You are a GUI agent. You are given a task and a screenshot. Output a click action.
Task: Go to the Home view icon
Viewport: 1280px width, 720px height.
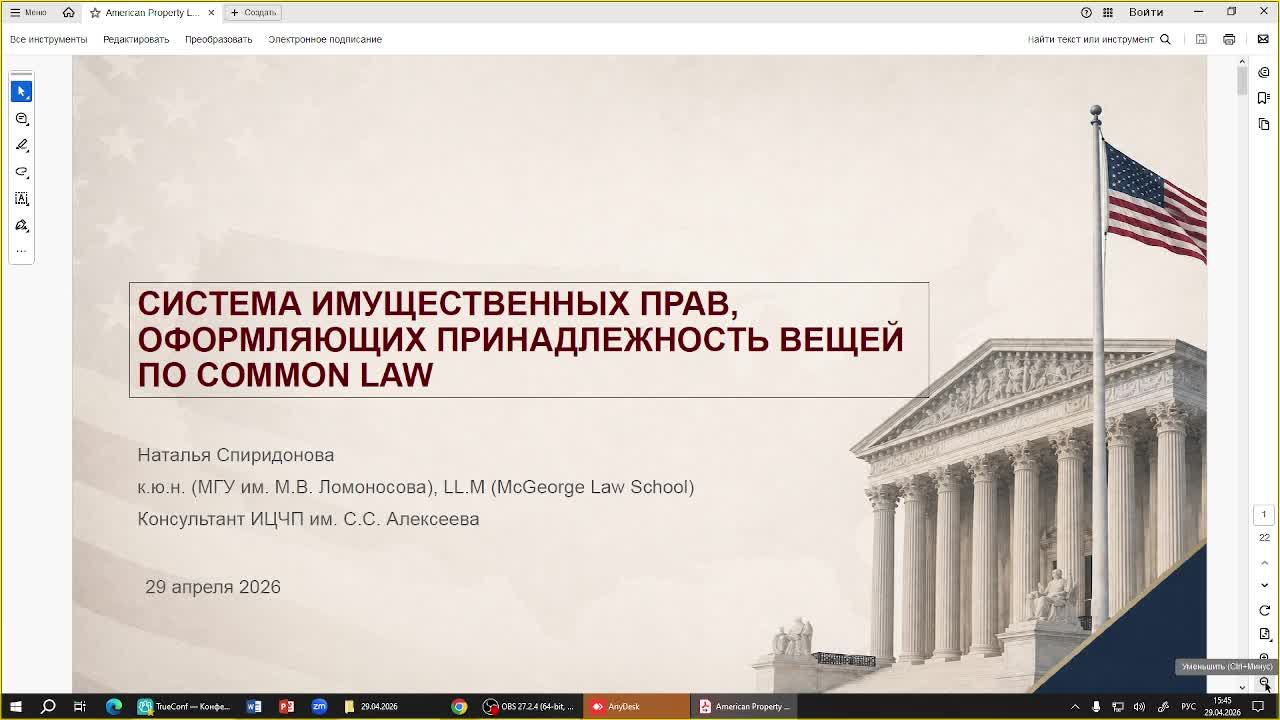68,12
